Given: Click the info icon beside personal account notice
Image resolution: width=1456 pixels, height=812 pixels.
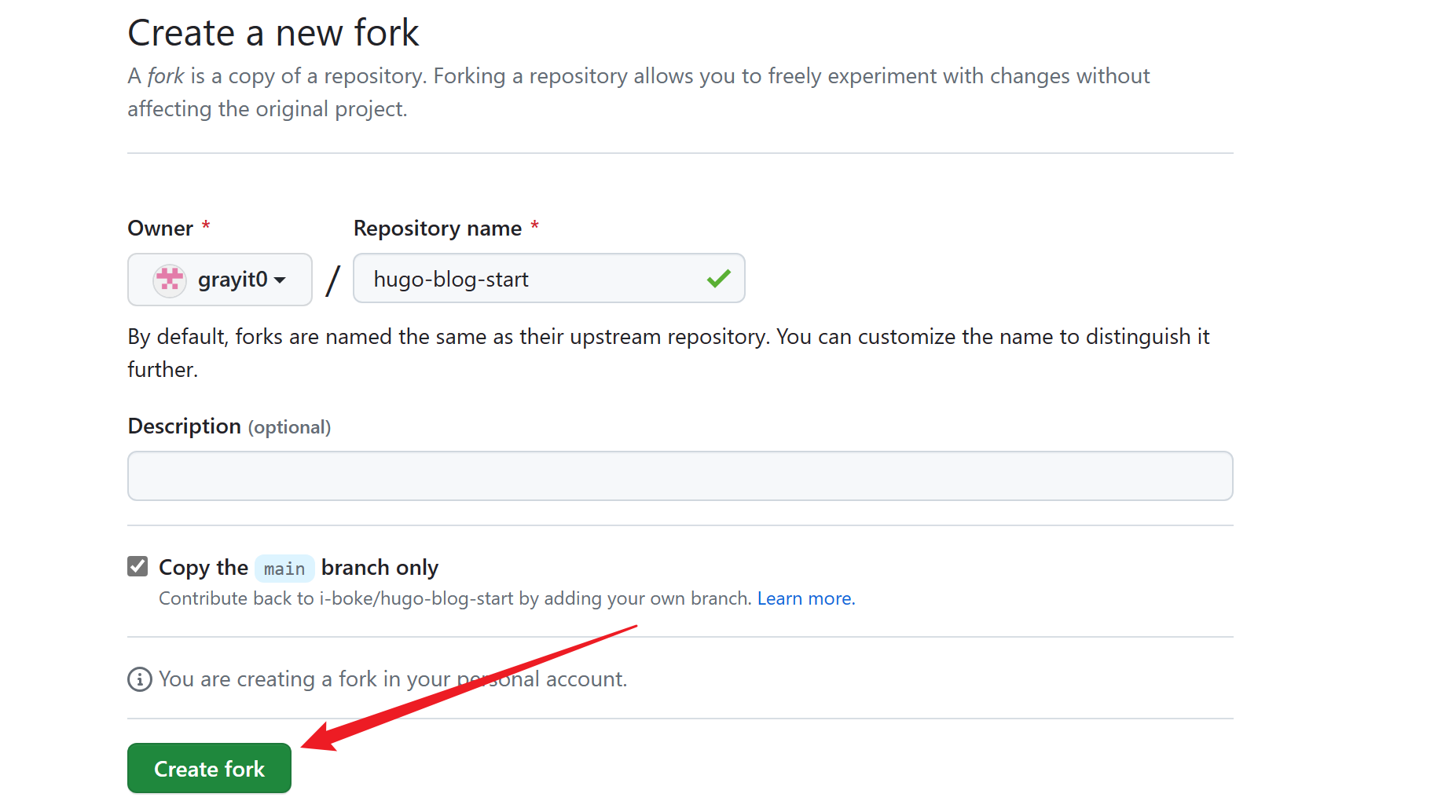Looking at the screenshot, I should [x=140, y=679].
